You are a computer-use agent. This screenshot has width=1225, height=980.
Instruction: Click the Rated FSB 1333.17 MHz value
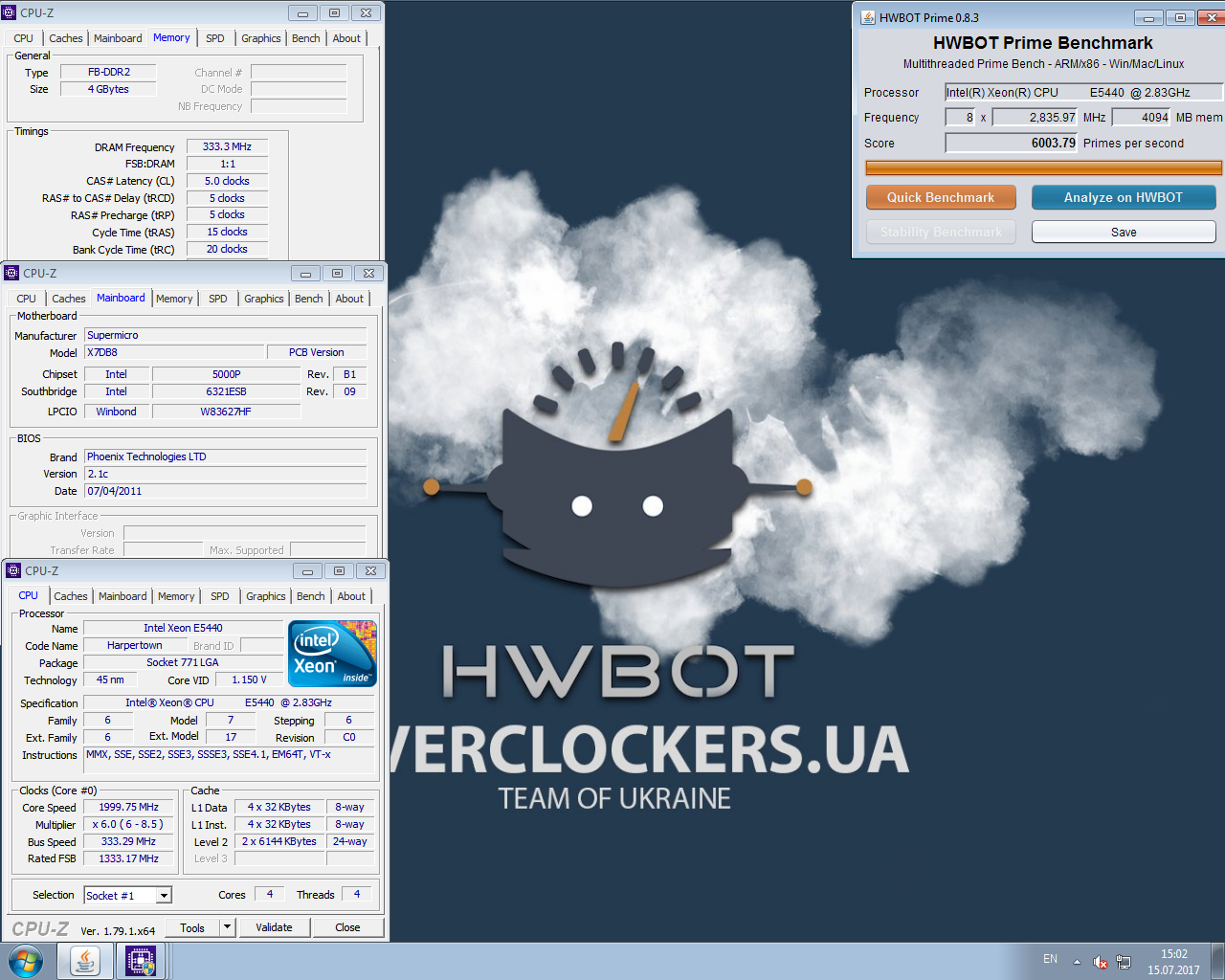[128, 858]
